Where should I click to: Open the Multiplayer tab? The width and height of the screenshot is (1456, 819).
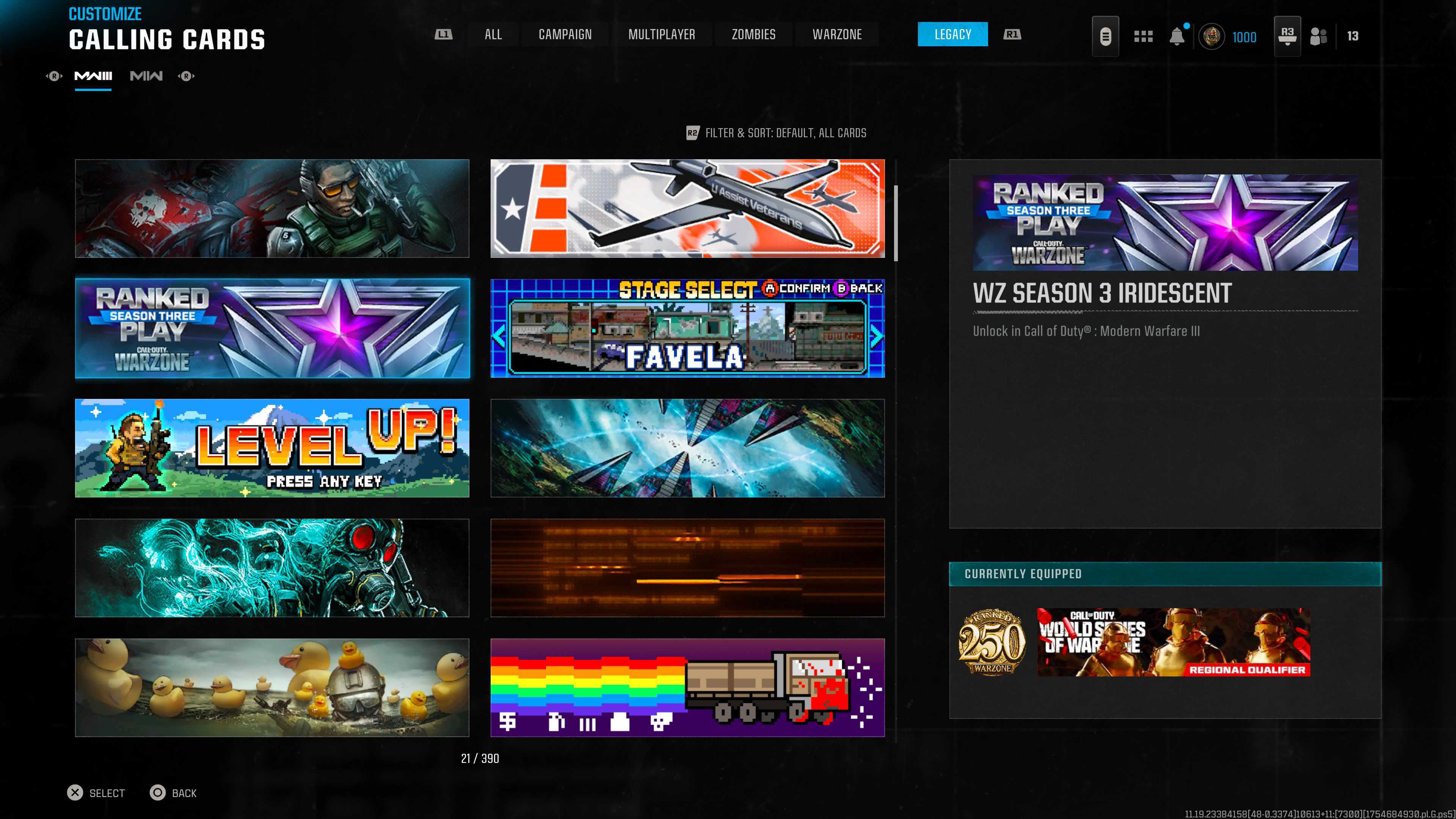pos(661,35)
